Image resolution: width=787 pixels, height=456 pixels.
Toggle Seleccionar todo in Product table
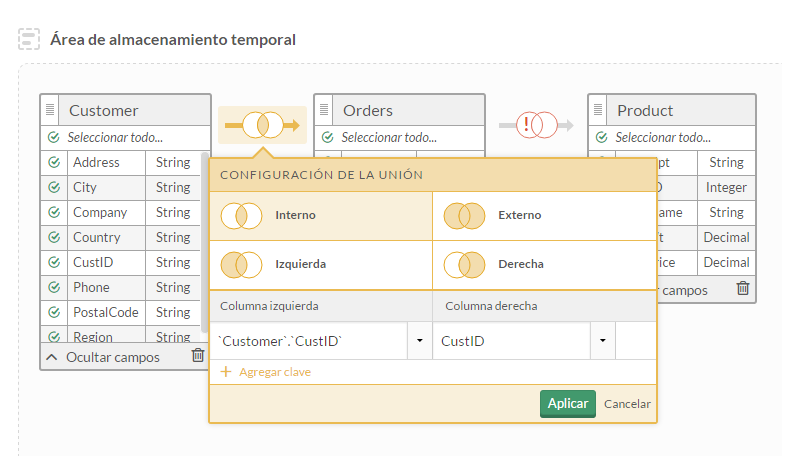(601, 137)
